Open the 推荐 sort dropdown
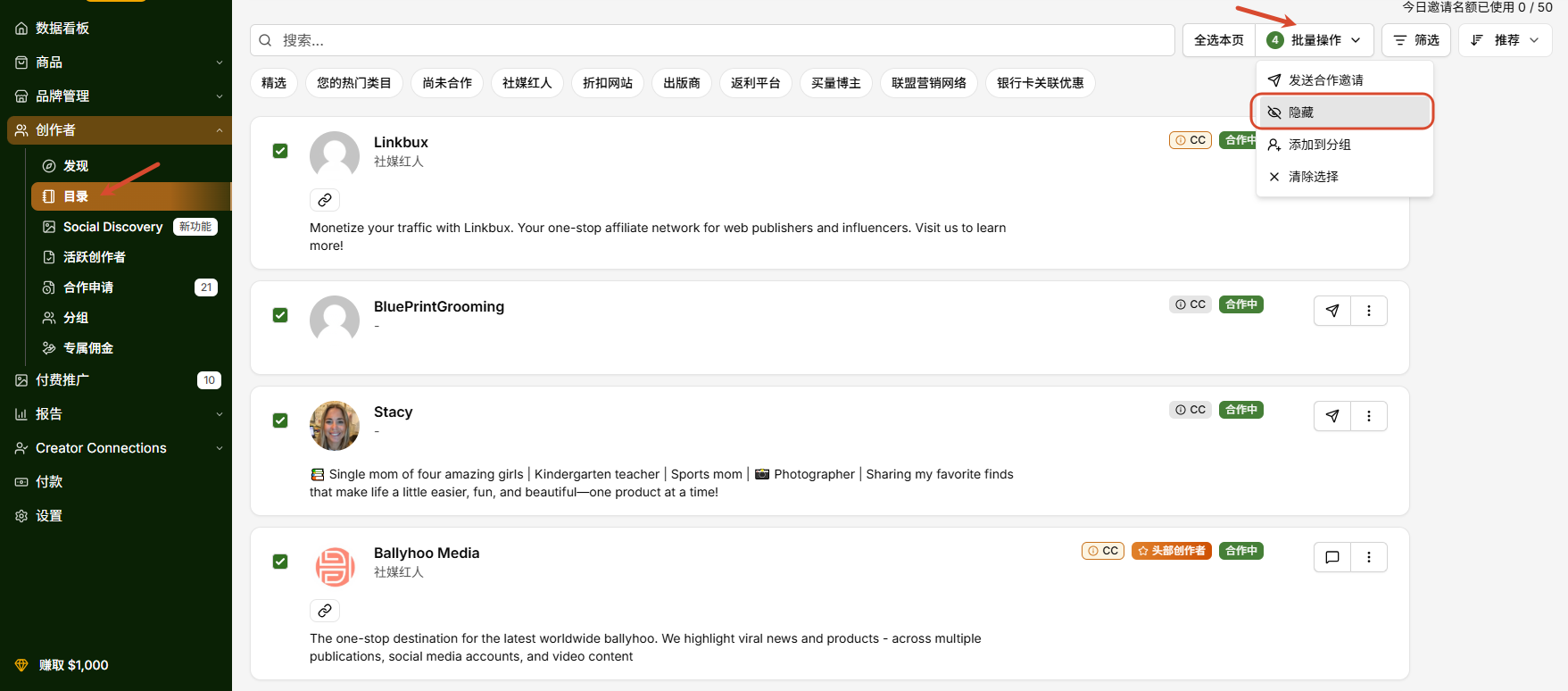The image size is (1568, 691). [x=1506, y=40]
